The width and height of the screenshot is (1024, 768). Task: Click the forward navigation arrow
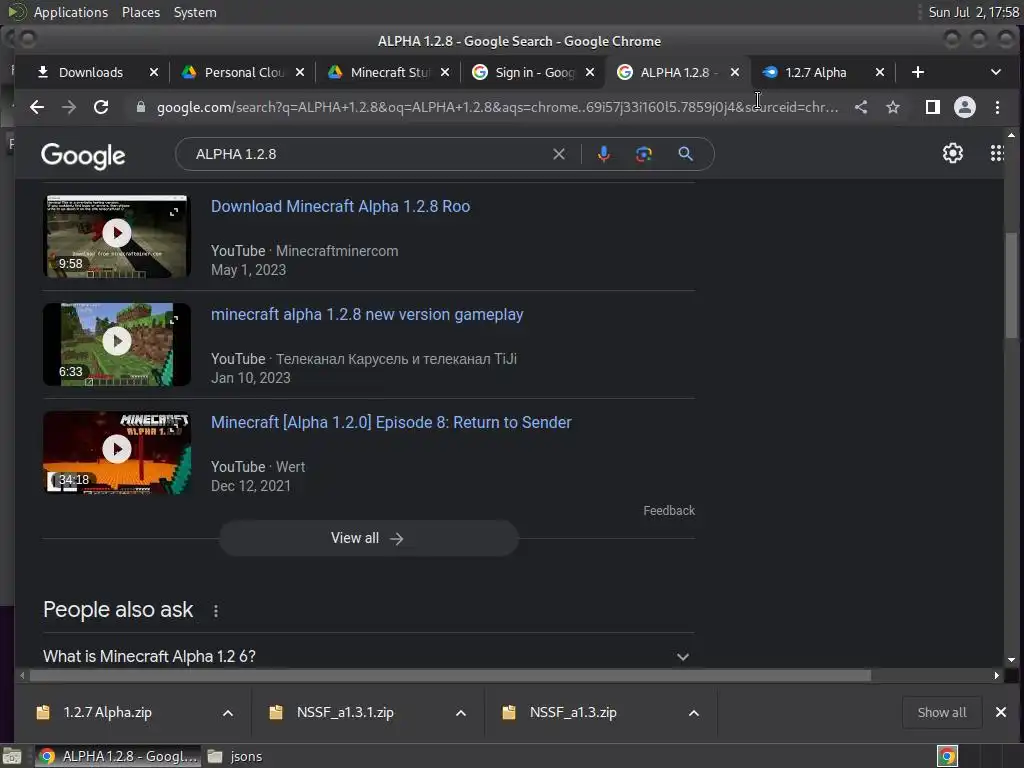(69, 107)
